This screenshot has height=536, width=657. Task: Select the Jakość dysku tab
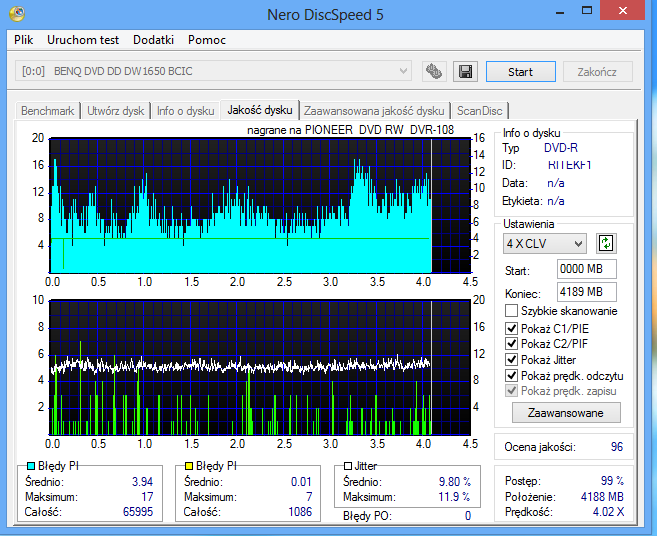coord(260,110)
